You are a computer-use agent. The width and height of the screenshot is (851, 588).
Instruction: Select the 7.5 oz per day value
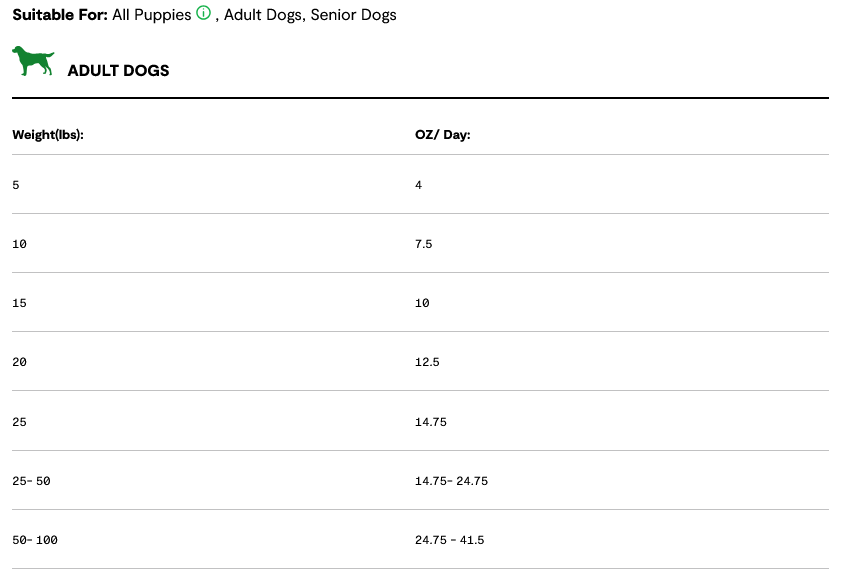[x=423, y=244]
